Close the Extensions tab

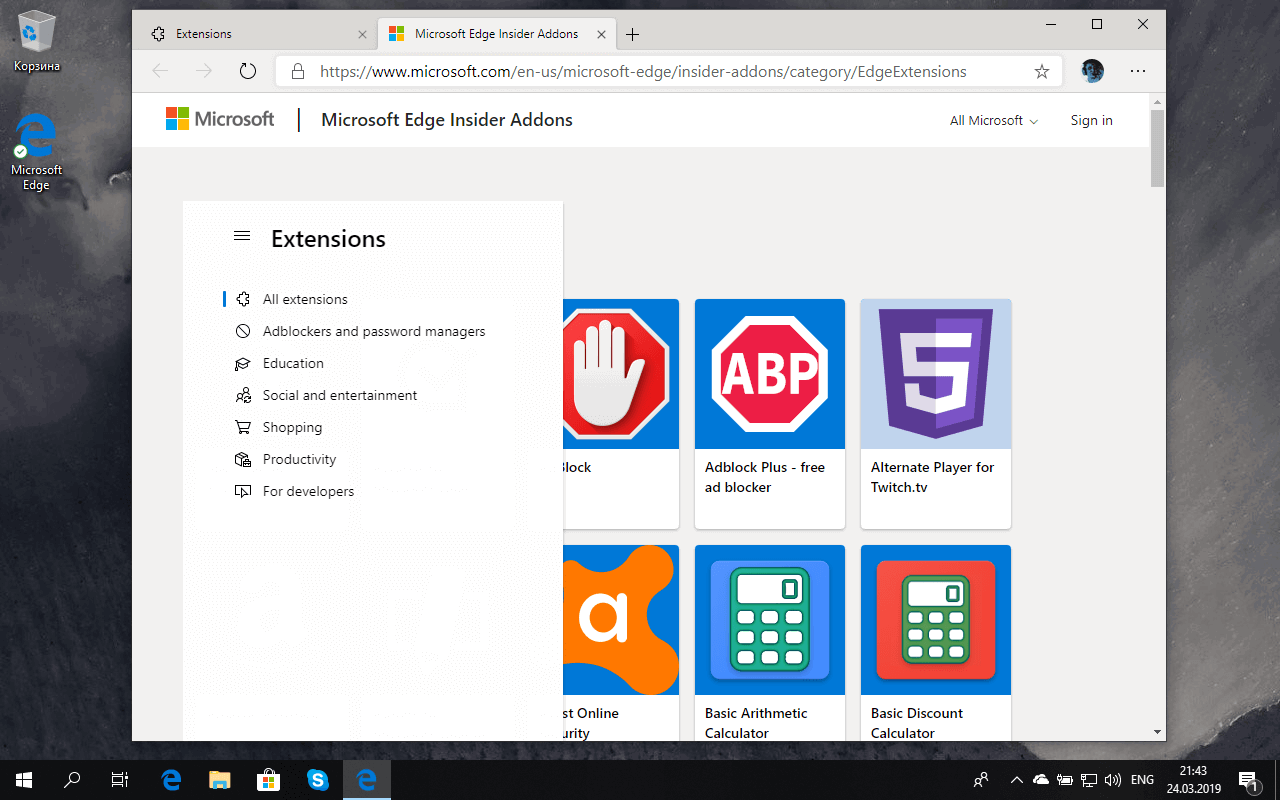coord(362,34)
